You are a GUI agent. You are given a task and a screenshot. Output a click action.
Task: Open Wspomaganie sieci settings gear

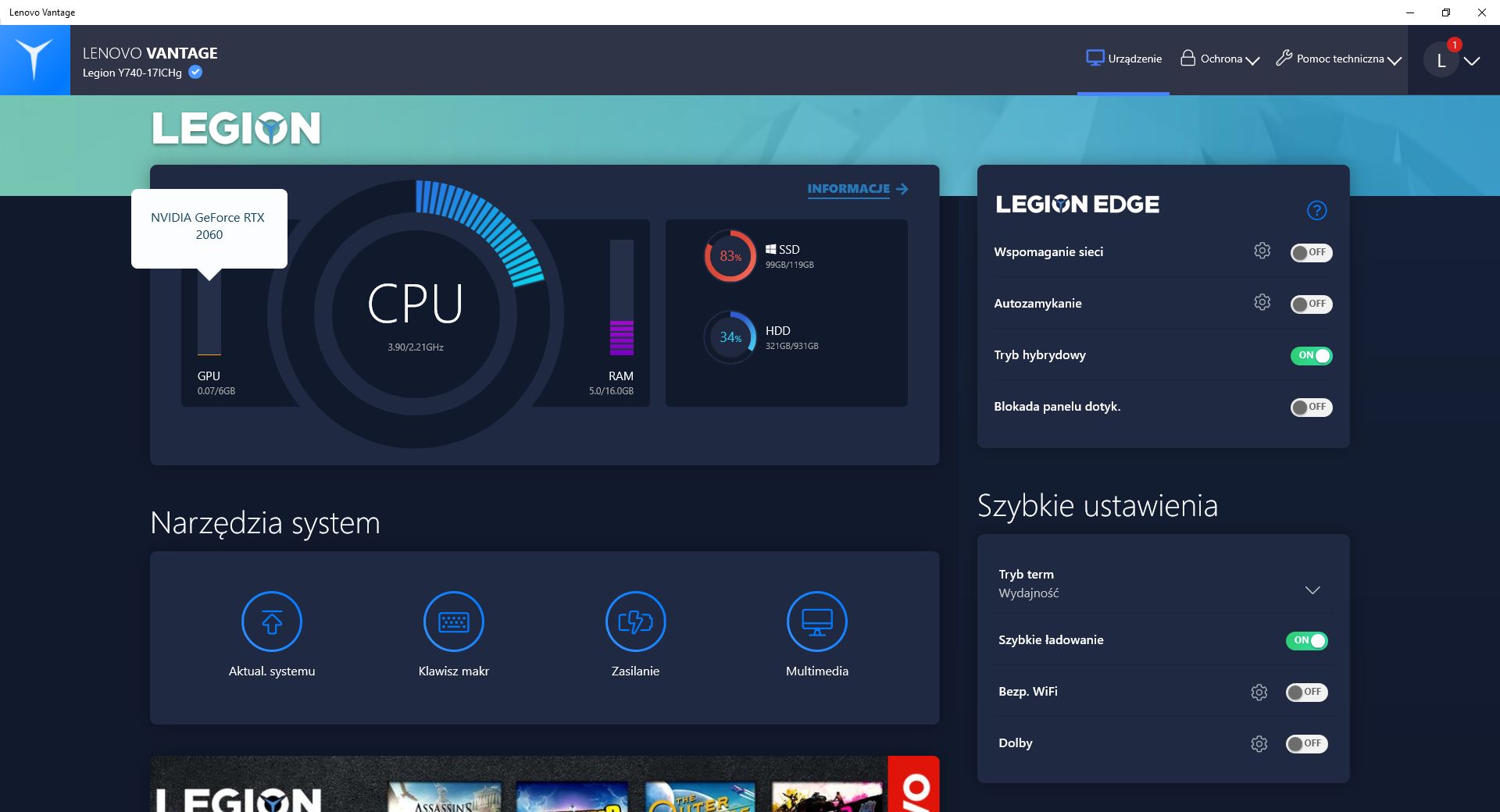pyautogui.click(x=1262, y=251)
